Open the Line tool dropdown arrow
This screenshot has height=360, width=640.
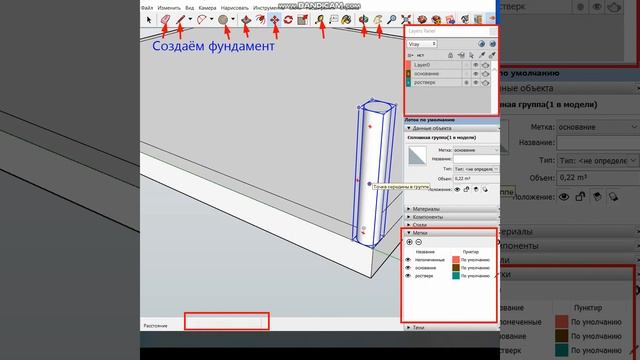[190, 19]
